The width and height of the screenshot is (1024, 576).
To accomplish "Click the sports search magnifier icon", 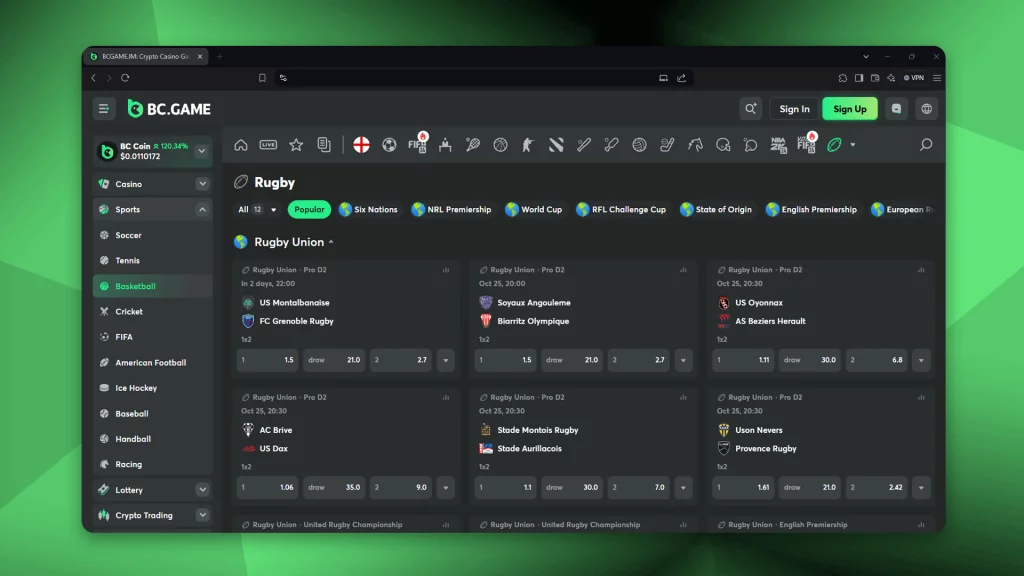I will point(926,145).
